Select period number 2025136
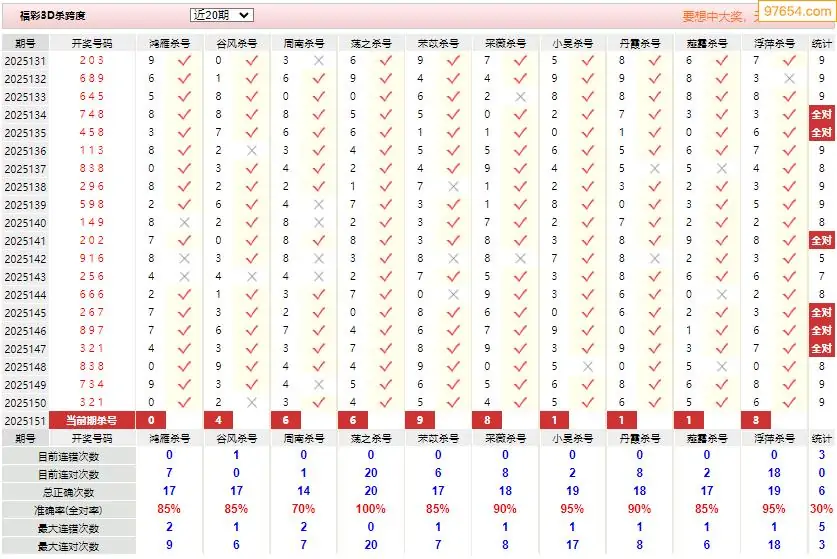Screen dimensions: 837x559 (x=25, y=151)
